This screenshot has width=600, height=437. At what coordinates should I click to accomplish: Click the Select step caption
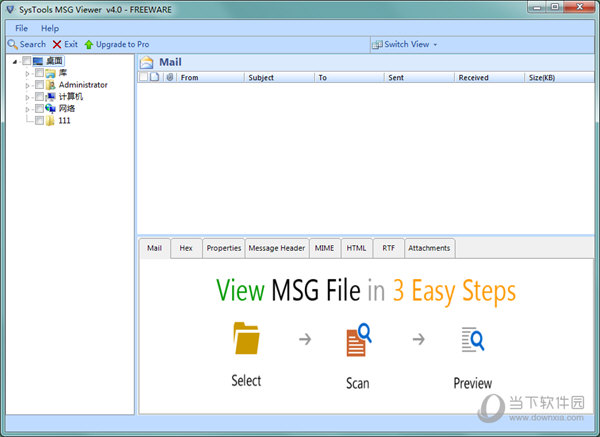click(x=246, y=381)
